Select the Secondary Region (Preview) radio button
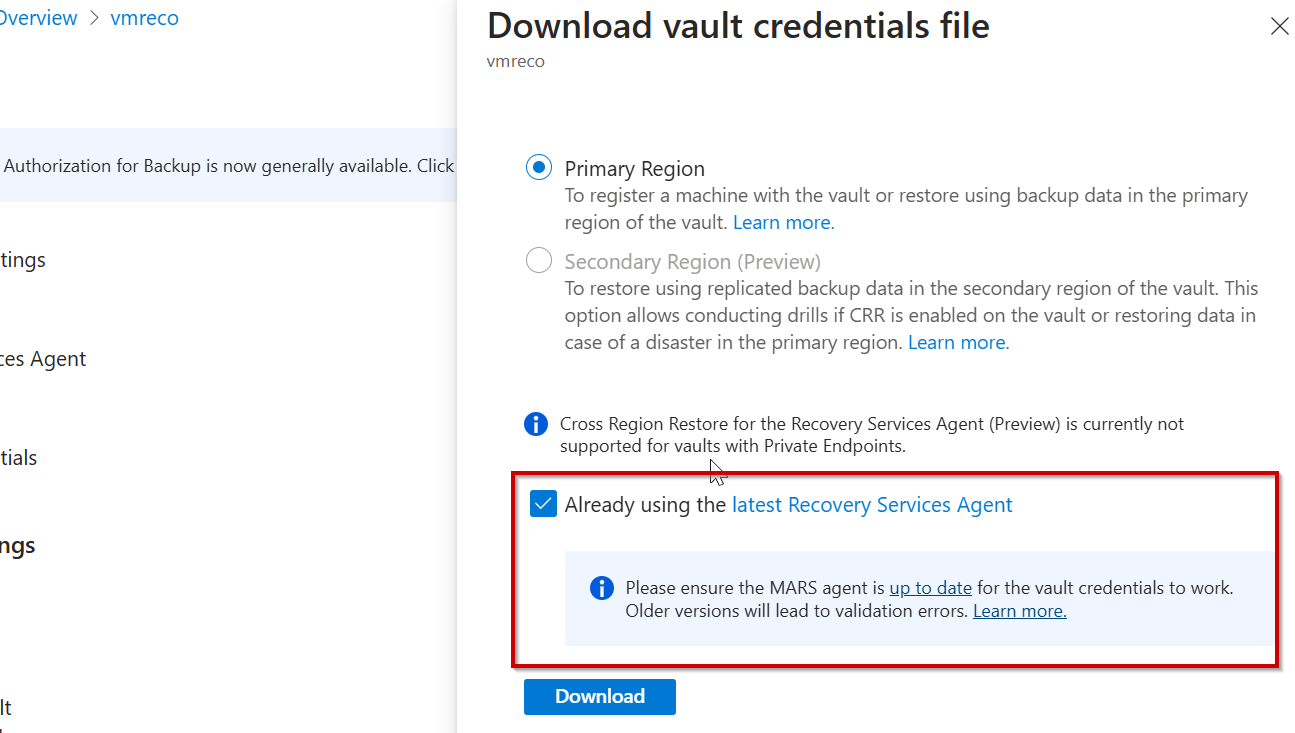The width and height of the screenshot is (1295, 733). click(539, 261)
